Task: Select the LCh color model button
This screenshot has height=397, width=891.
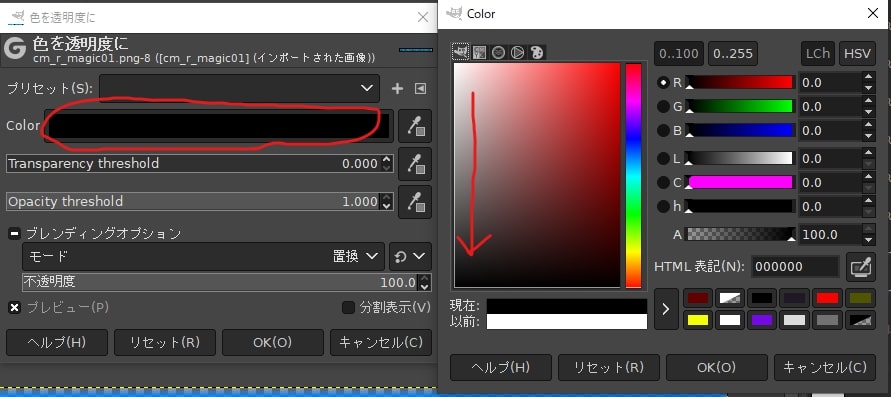Action: click(818, 54)
